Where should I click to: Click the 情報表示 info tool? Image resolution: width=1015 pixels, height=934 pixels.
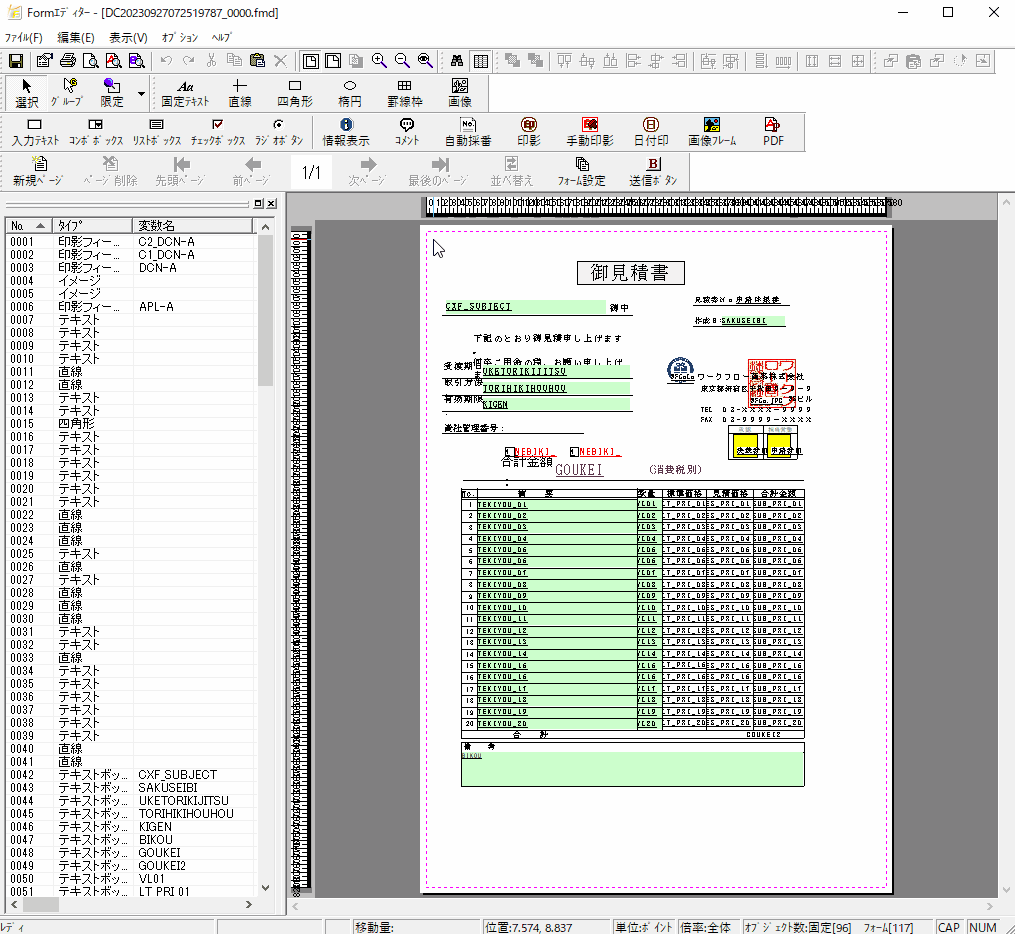click(x=346, y=132)
